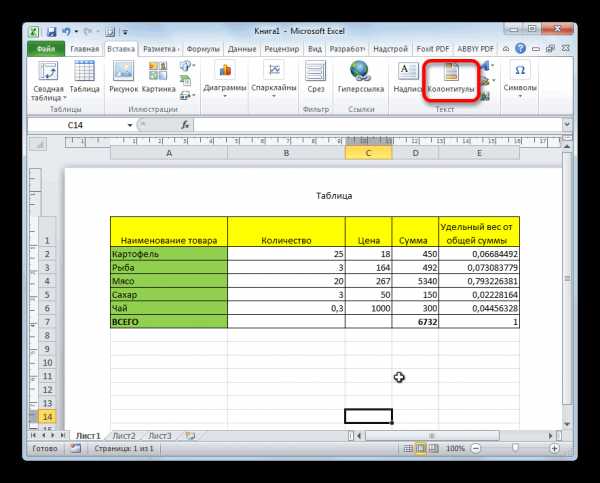Click zoom out minus button
The image size is (600, 483).
pos(476,448)
